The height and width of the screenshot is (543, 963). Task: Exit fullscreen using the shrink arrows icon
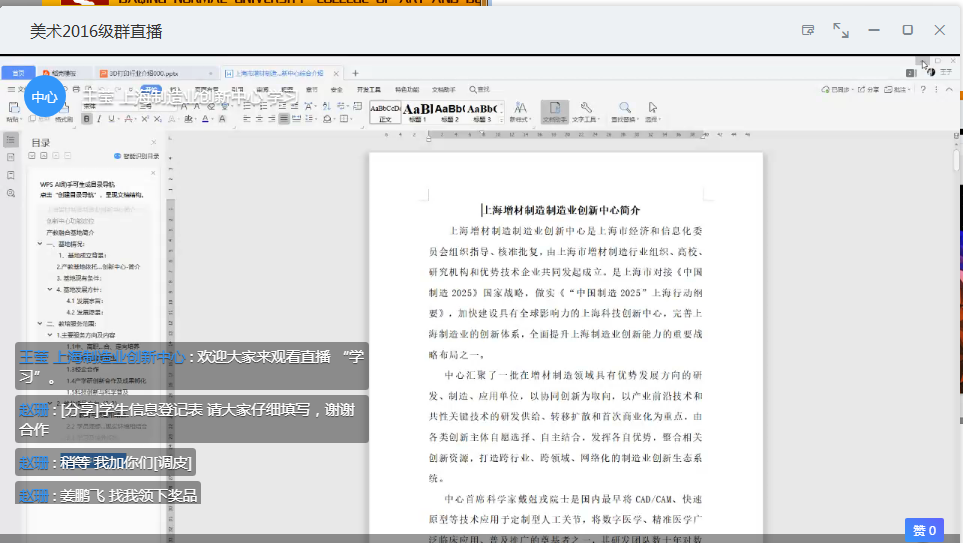(x=841, y=30)
